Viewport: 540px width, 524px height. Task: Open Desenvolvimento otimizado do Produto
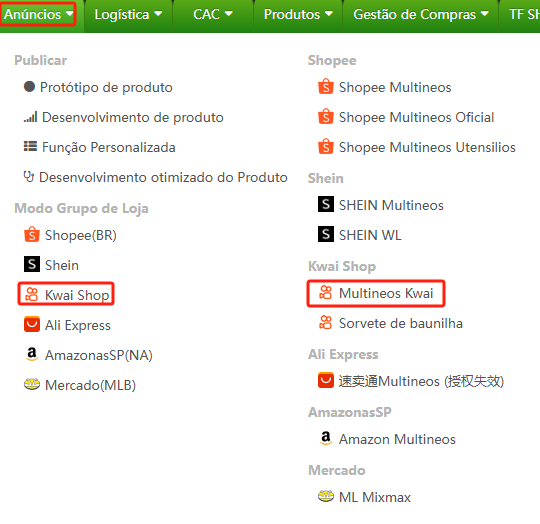pos(163,177)
